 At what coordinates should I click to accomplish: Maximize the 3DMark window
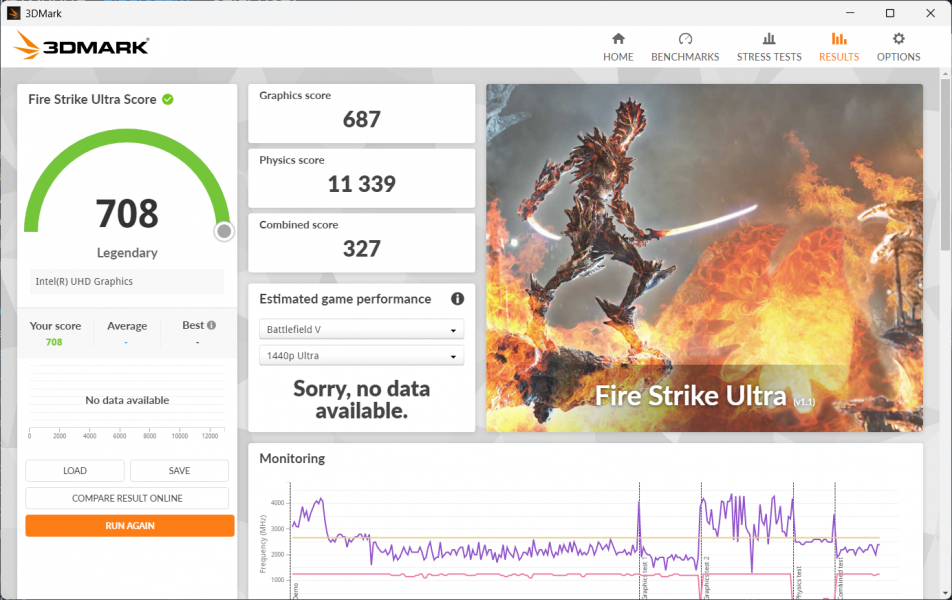click(890, 13)
